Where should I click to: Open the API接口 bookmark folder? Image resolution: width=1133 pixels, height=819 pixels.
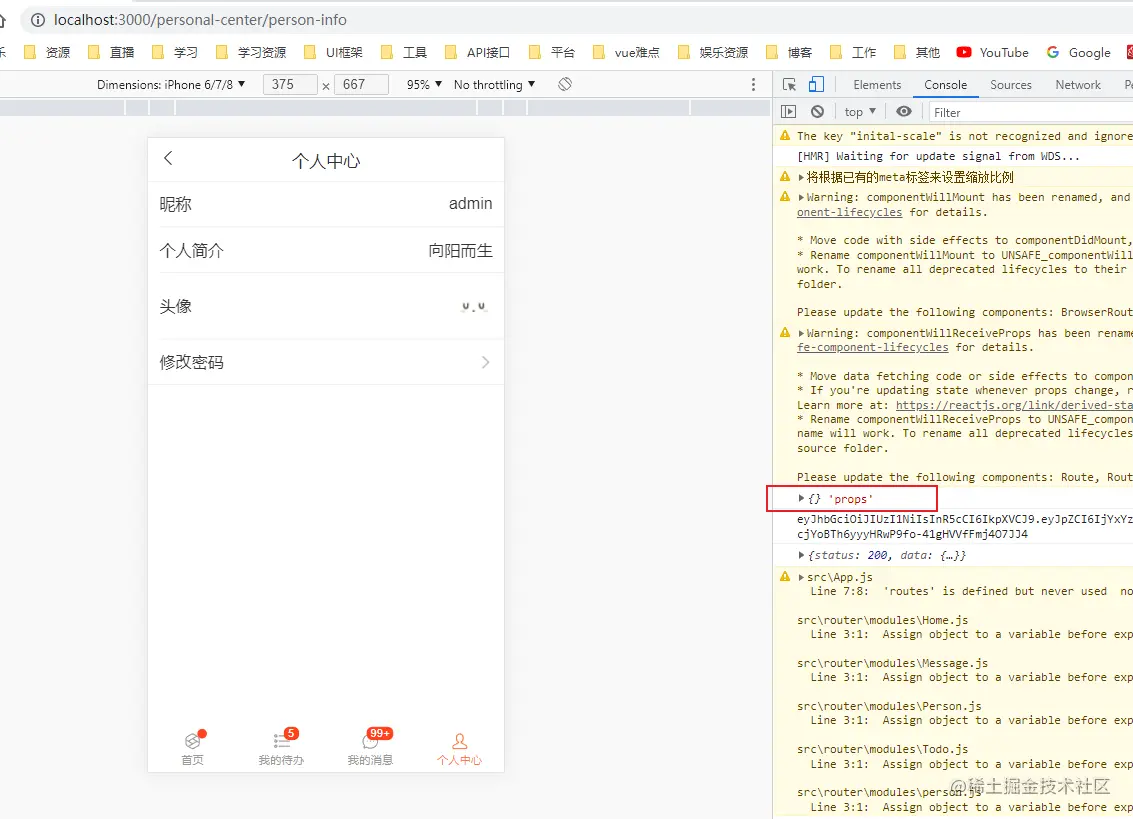478,52
